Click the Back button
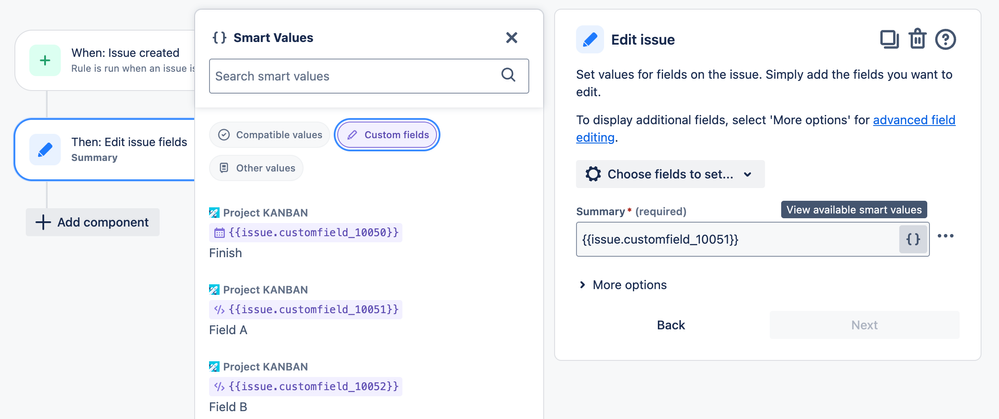The image size is (999, 419). (671, 325)
